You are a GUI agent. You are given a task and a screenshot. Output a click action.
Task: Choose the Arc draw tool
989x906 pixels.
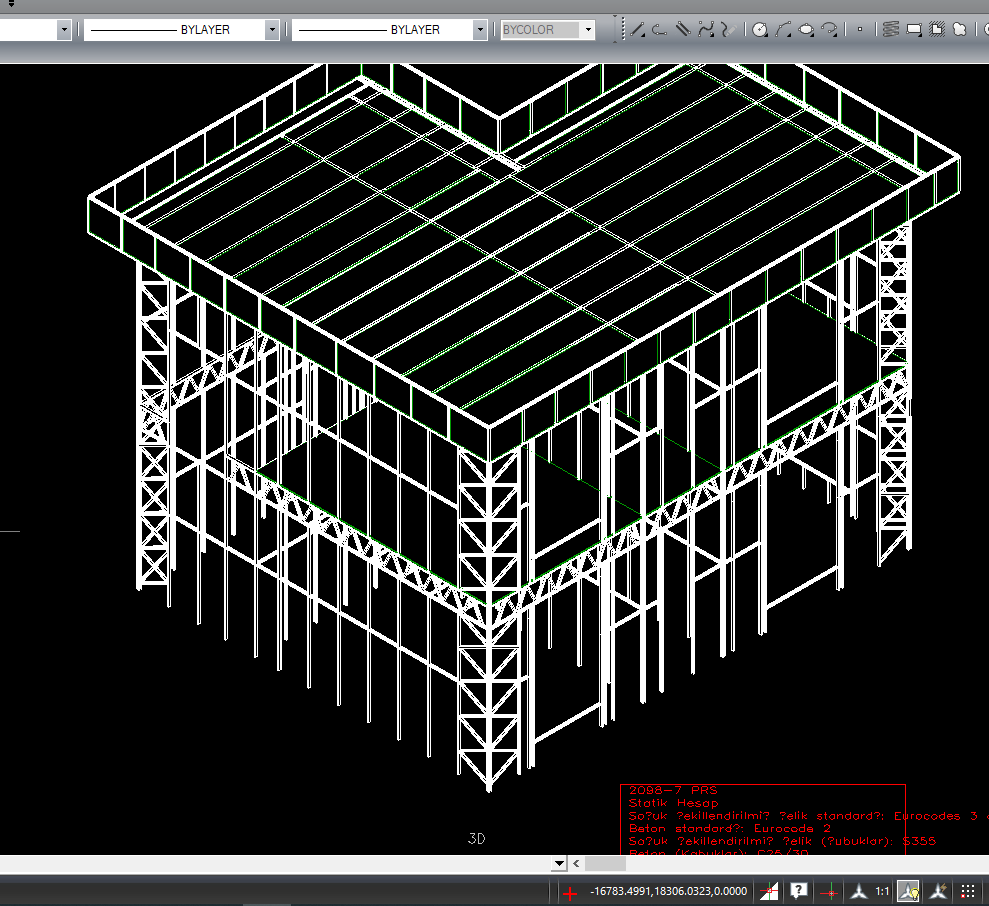[x=783, y=30]
